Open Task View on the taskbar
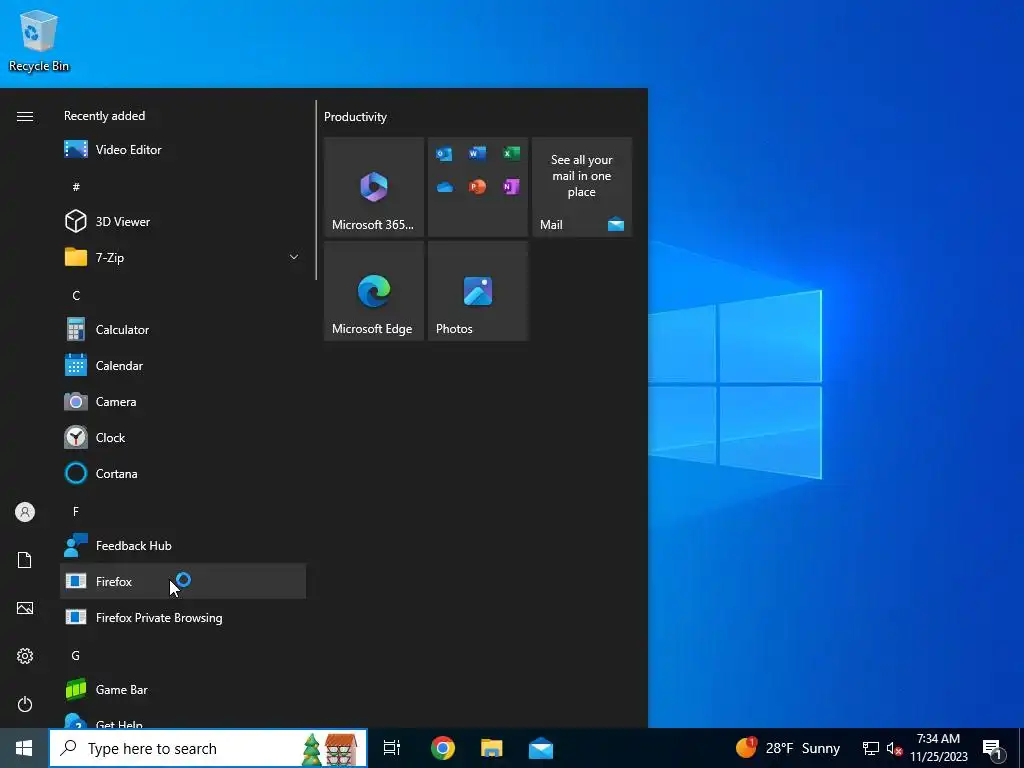Screen dimensions: 1024x768 click(x=392, y=748)
